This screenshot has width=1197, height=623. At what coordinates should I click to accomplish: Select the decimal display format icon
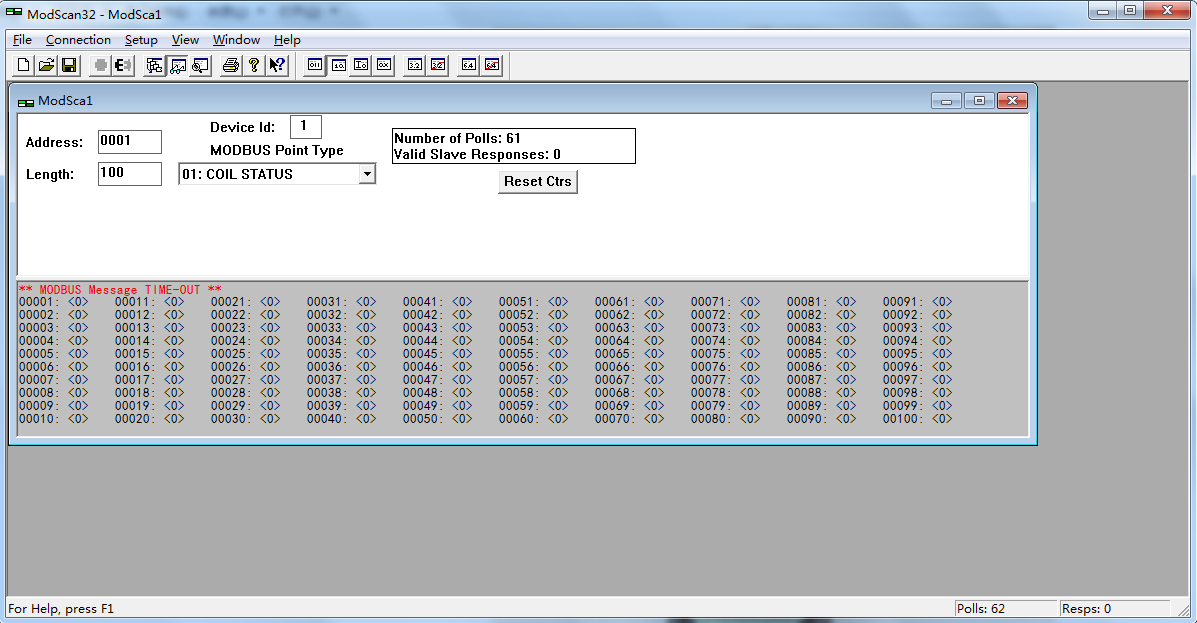[338, 65]
